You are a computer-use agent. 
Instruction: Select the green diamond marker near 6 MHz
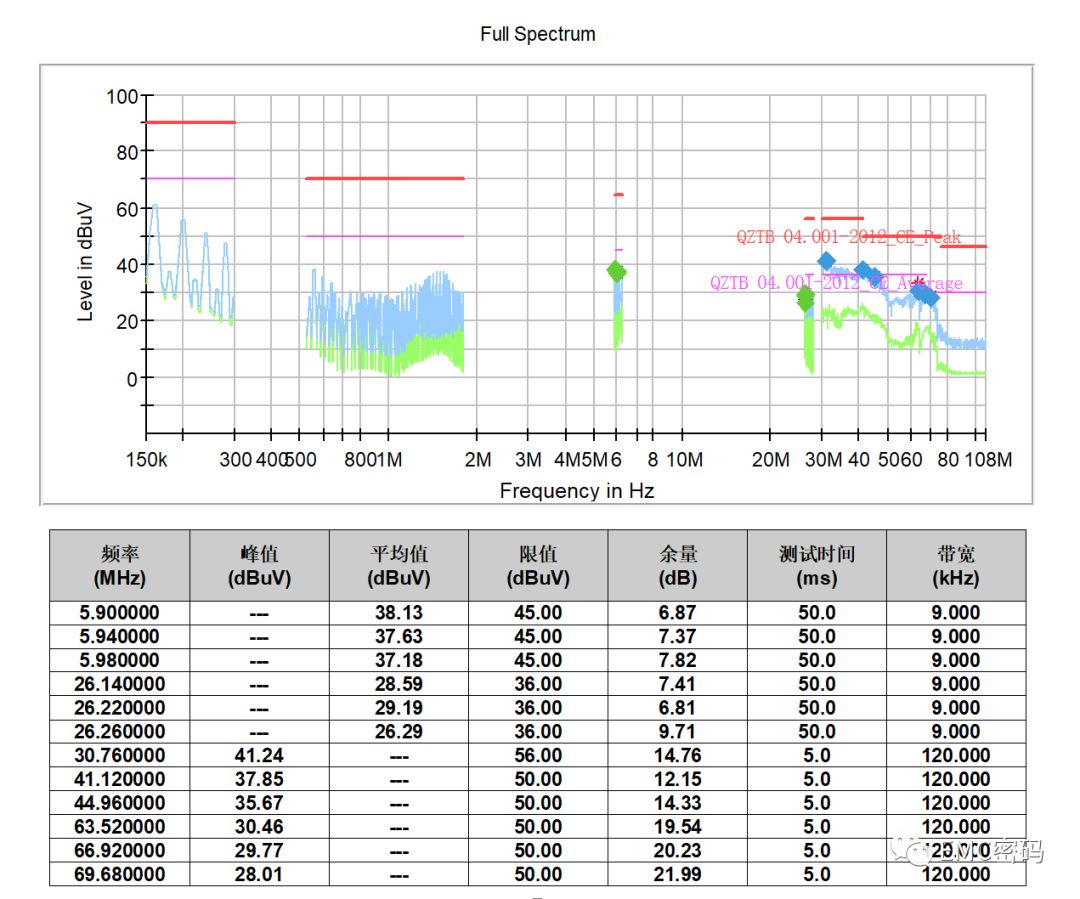(616, 271)
